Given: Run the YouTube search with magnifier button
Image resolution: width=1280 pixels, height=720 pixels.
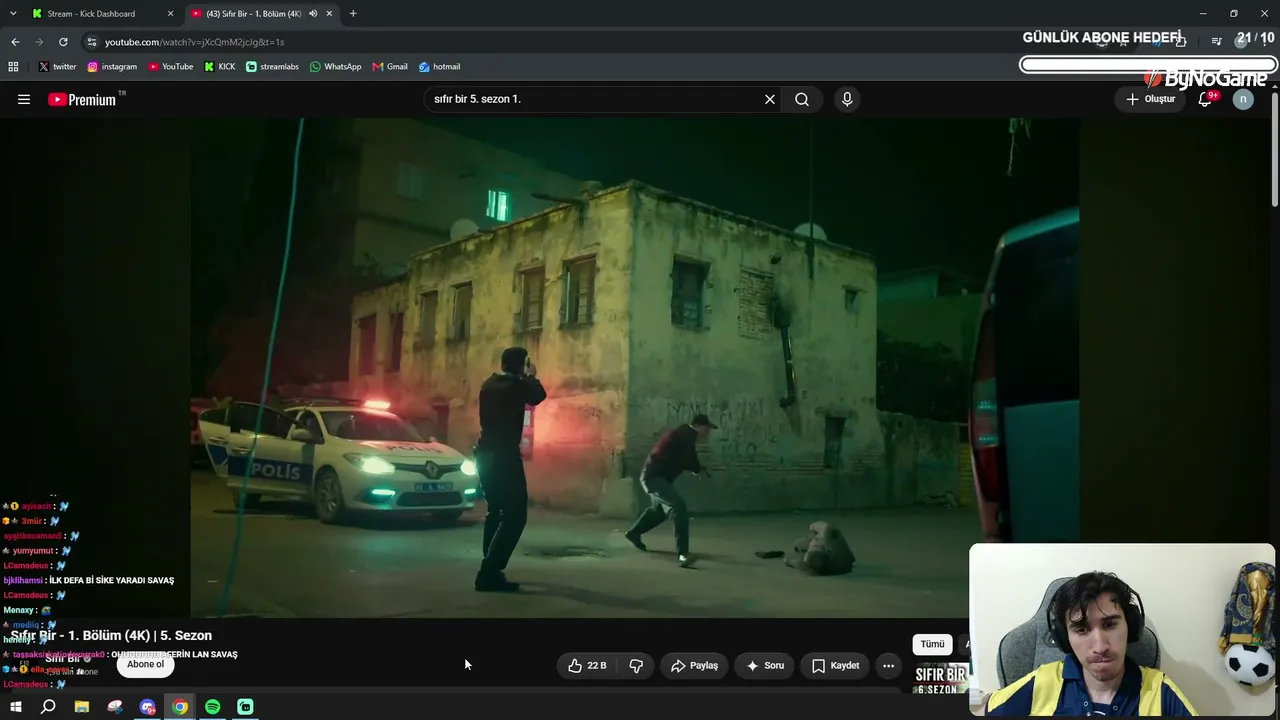Looking at the screenshot, I should coord(802,99).
